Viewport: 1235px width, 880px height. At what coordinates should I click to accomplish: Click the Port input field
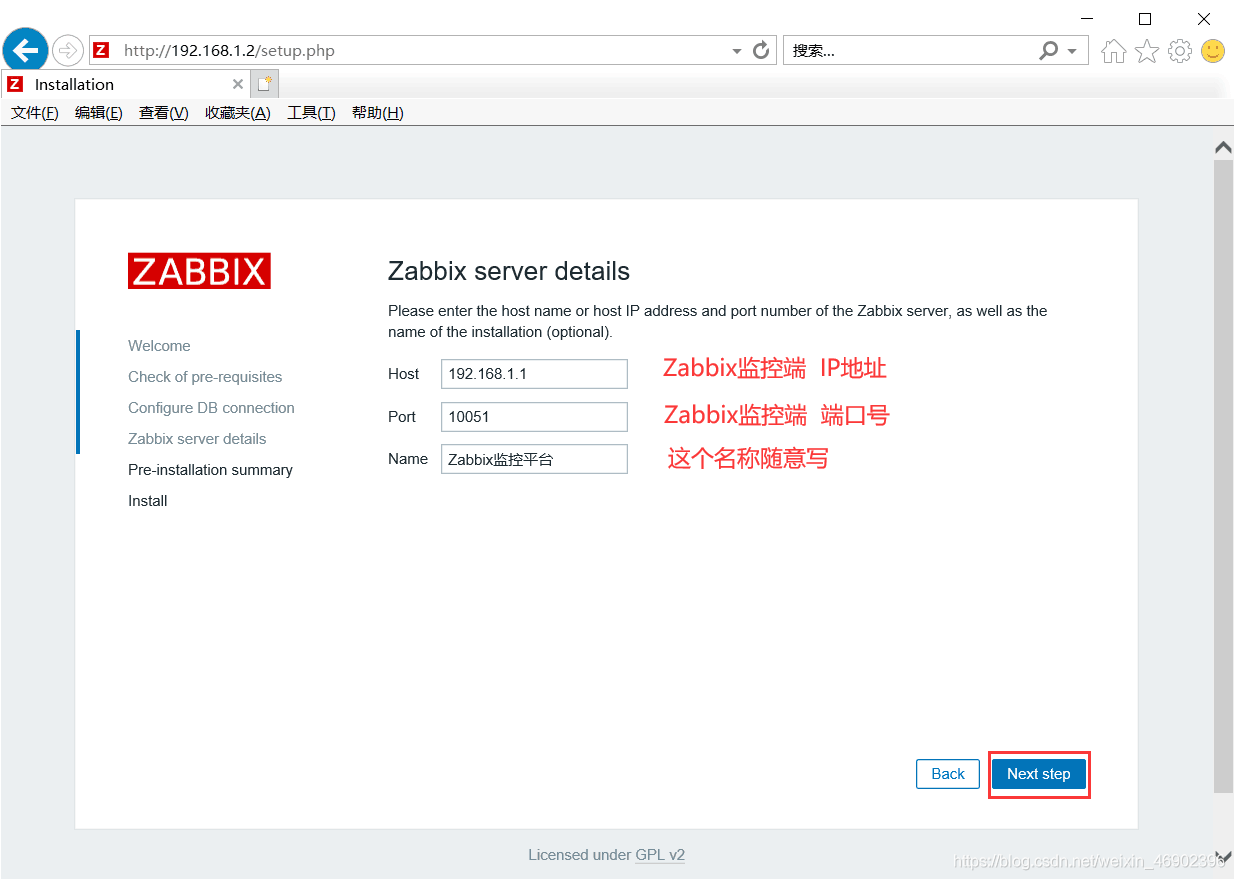point(534,417)
